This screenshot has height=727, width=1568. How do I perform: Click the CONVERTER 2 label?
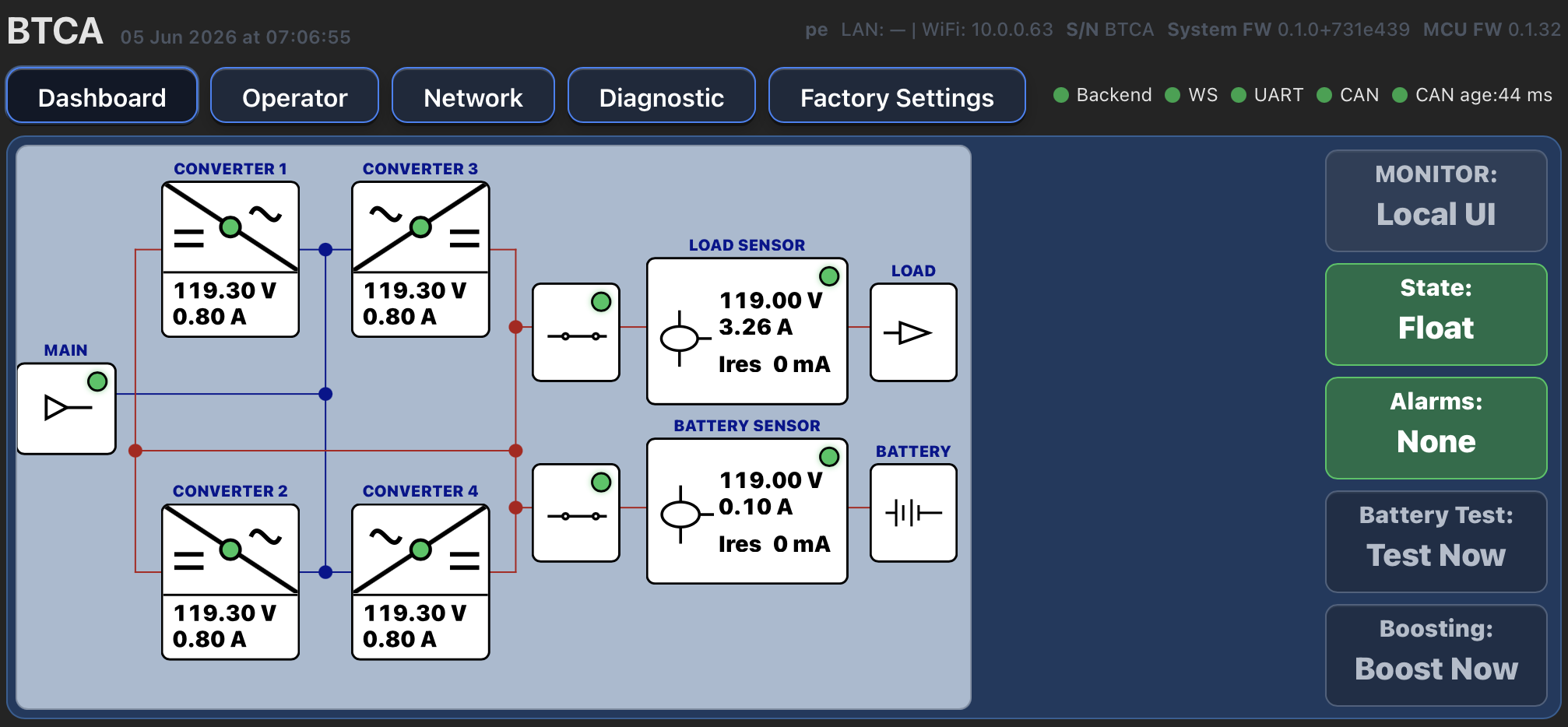click(230, 491)
